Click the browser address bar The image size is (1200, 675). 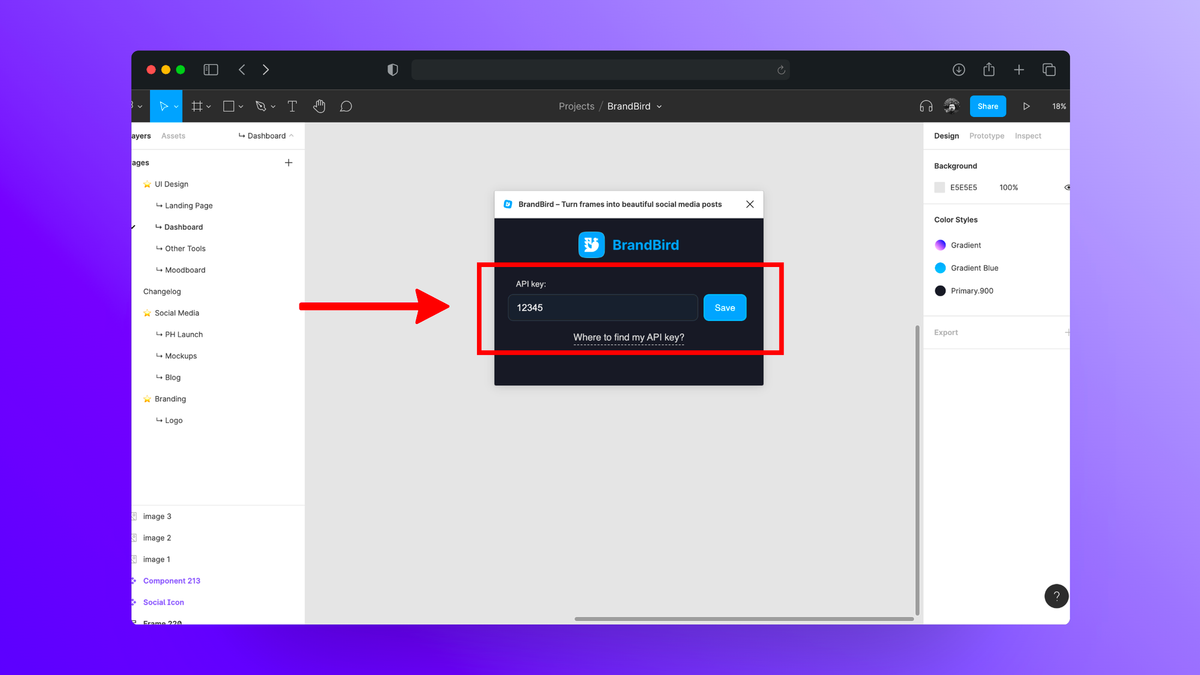[600, 70]
